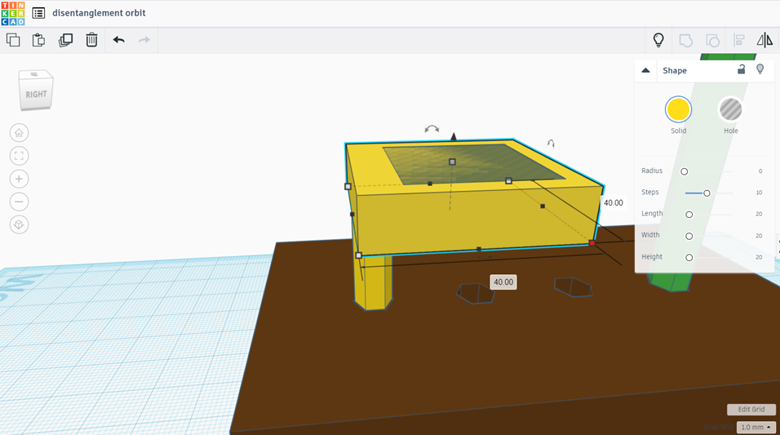780x435 pixels.
Task: Open the Tinkercad logo home link
Action: (x=13, y=13)
